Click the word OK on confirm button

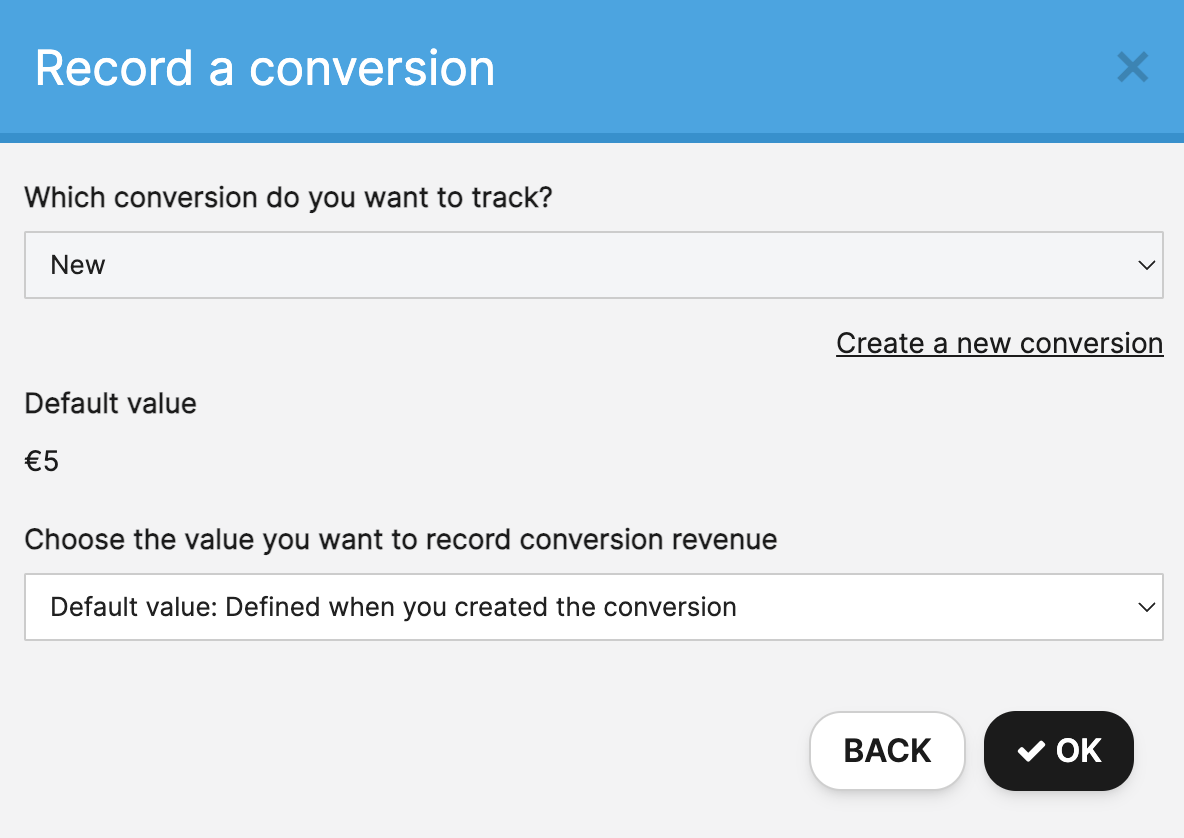pyautogui.click(x=1078, y=751)
